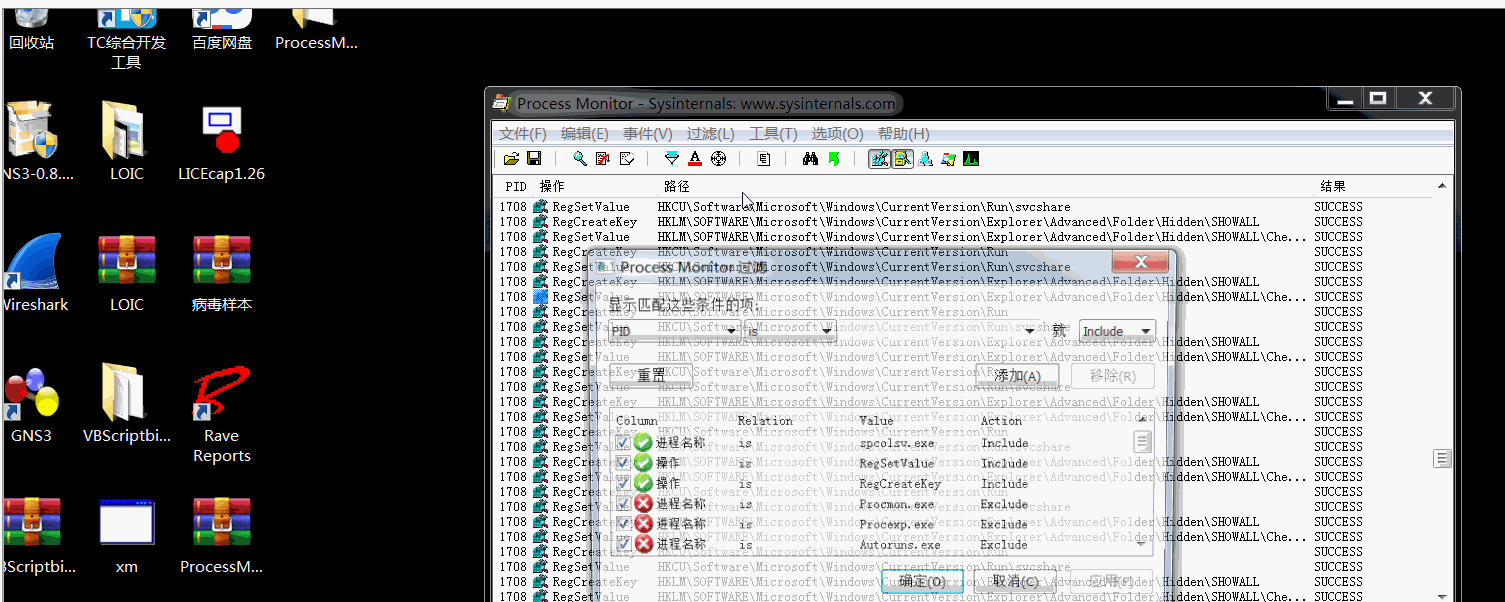
Task: Click the 操作 column header in main window
Action: point(552,187)
